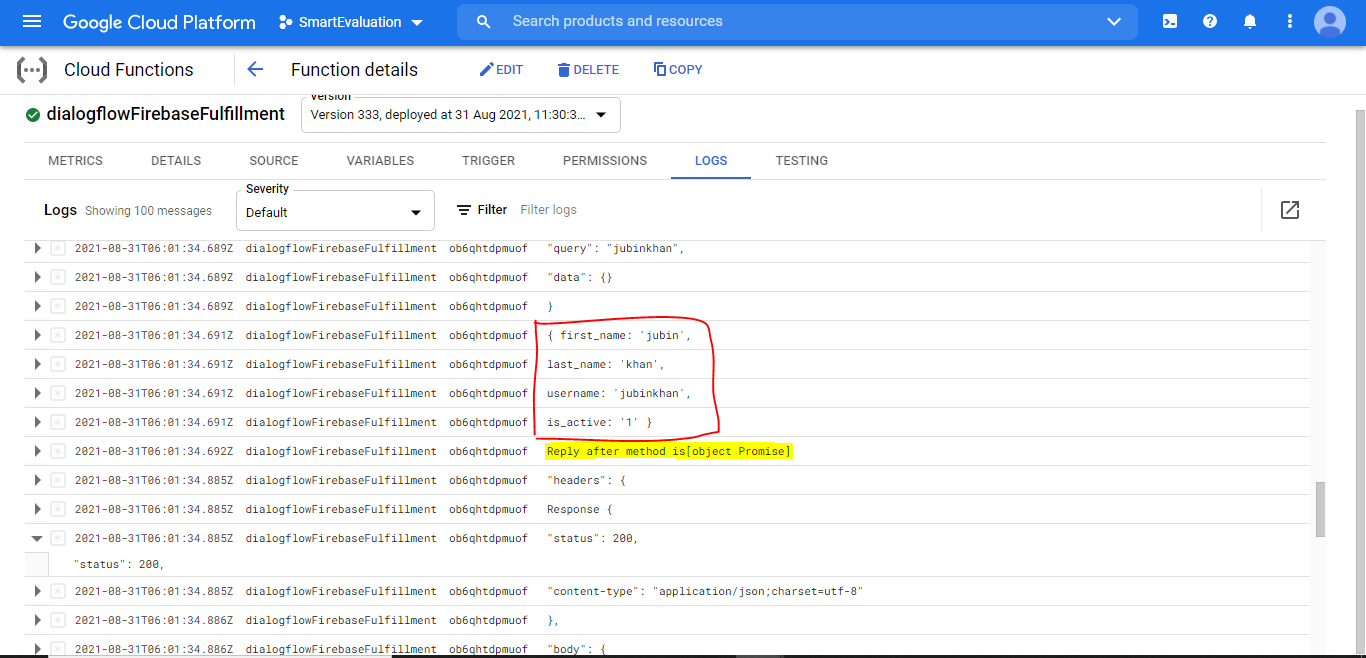Expand the log row with "data": {}
The width and height of the screenshot is (1366, 658).
[38, 277]
